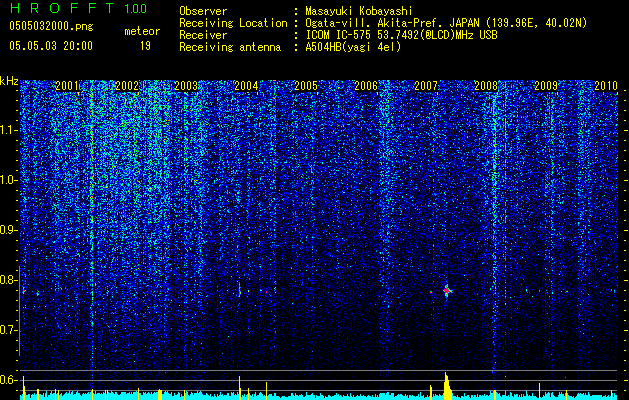Click the tallest yellow power peak after 2007
This screenshot has height=400, width=629.
click(446, 386)
